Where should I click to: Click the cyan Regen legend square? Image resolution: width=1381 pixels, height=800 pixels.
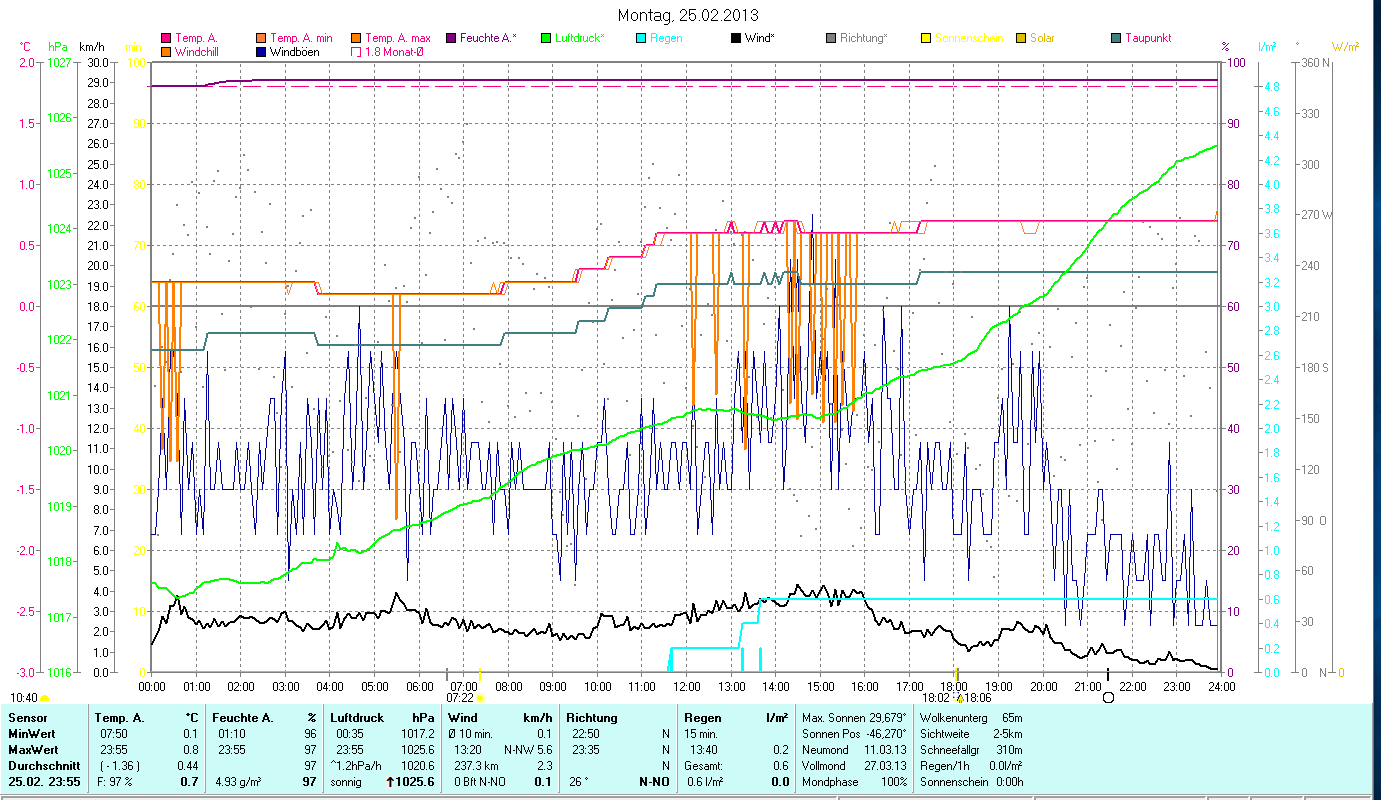tap(641, 38)
